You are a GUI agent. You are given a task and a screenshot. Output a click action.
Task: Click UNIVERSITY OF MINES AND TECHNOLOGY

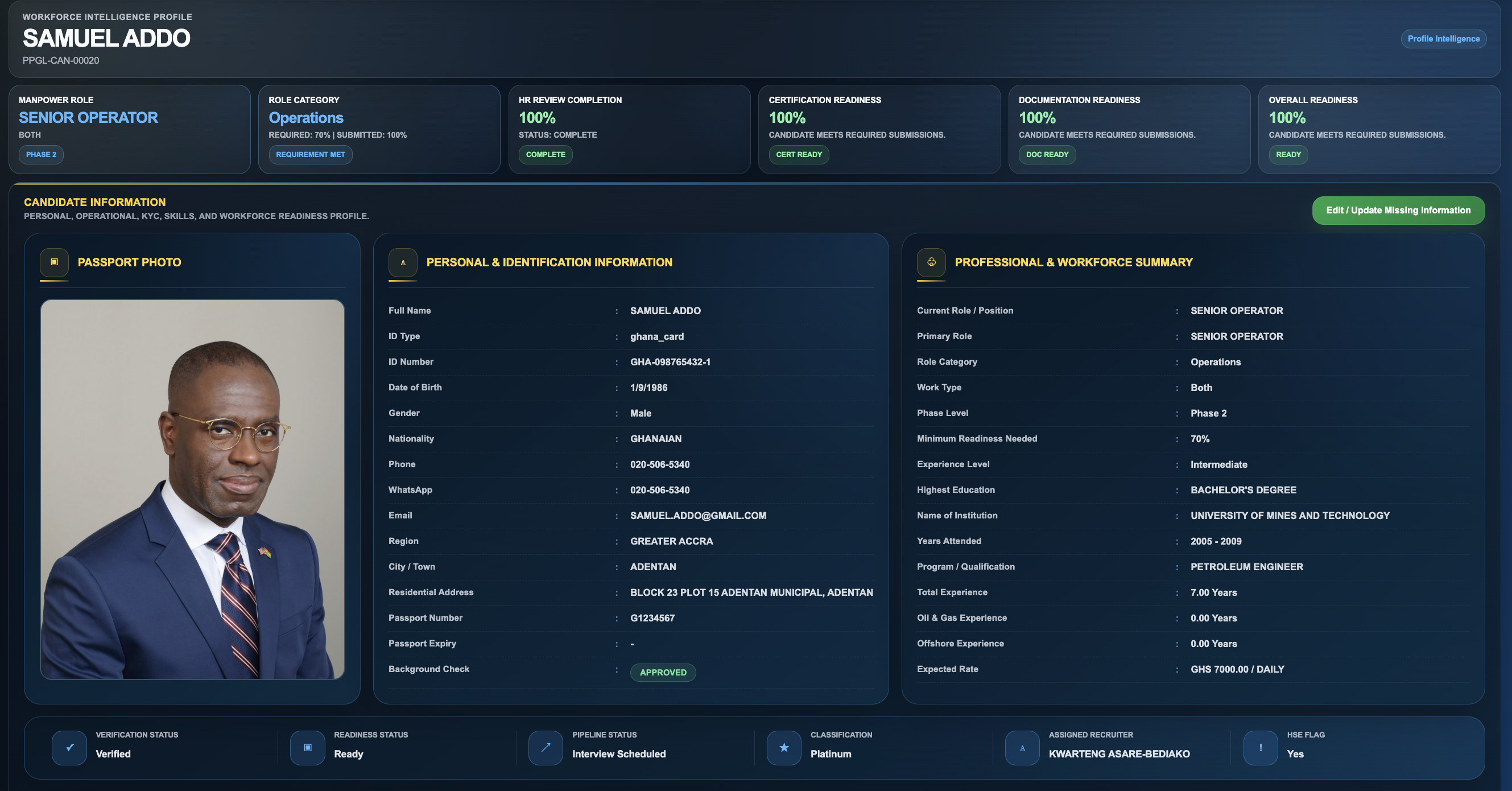pyautogui.click(x=1290, y=516)
